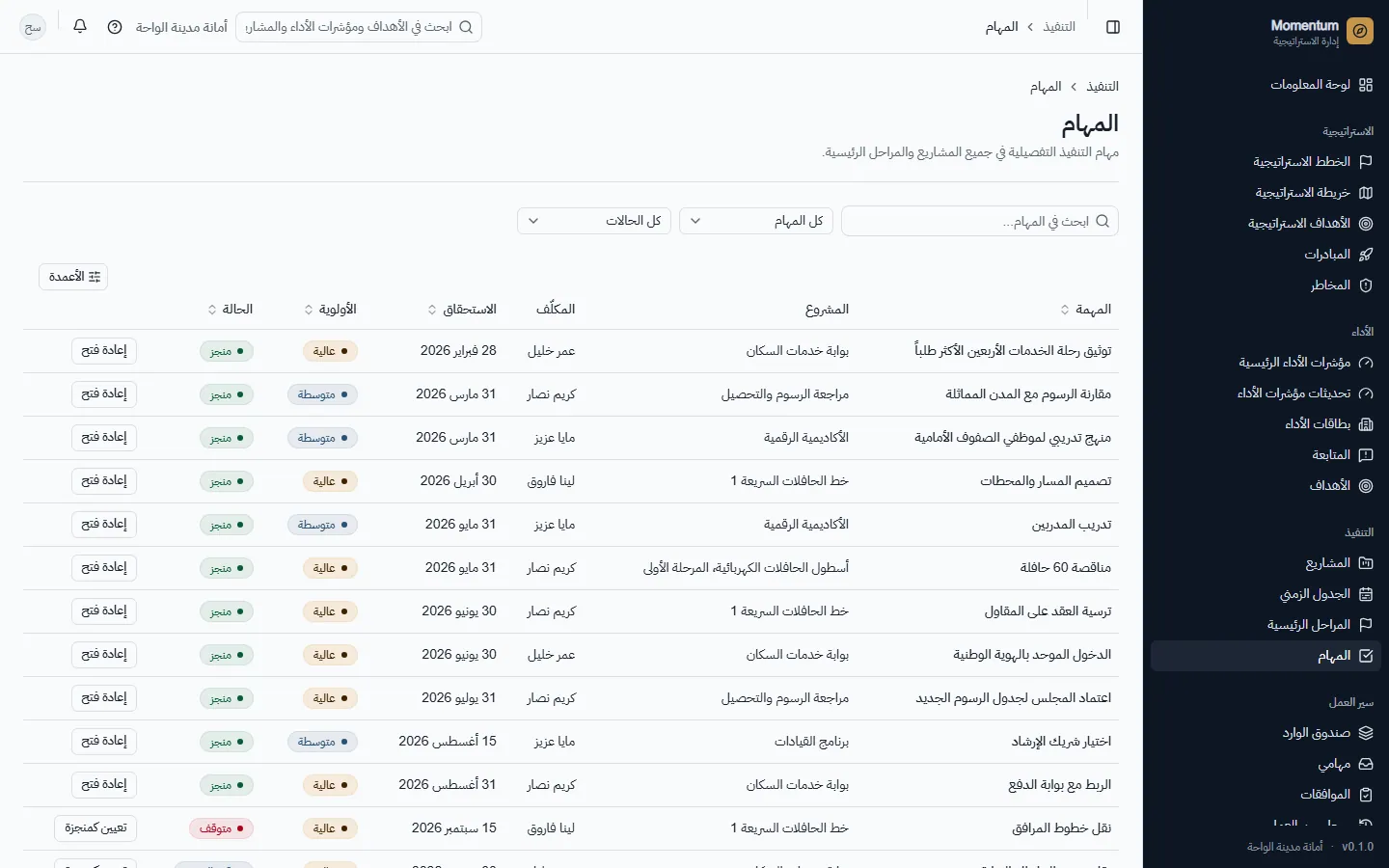
Task: Sort table by الاستحقاق column
Action: [x=462, y=310]
